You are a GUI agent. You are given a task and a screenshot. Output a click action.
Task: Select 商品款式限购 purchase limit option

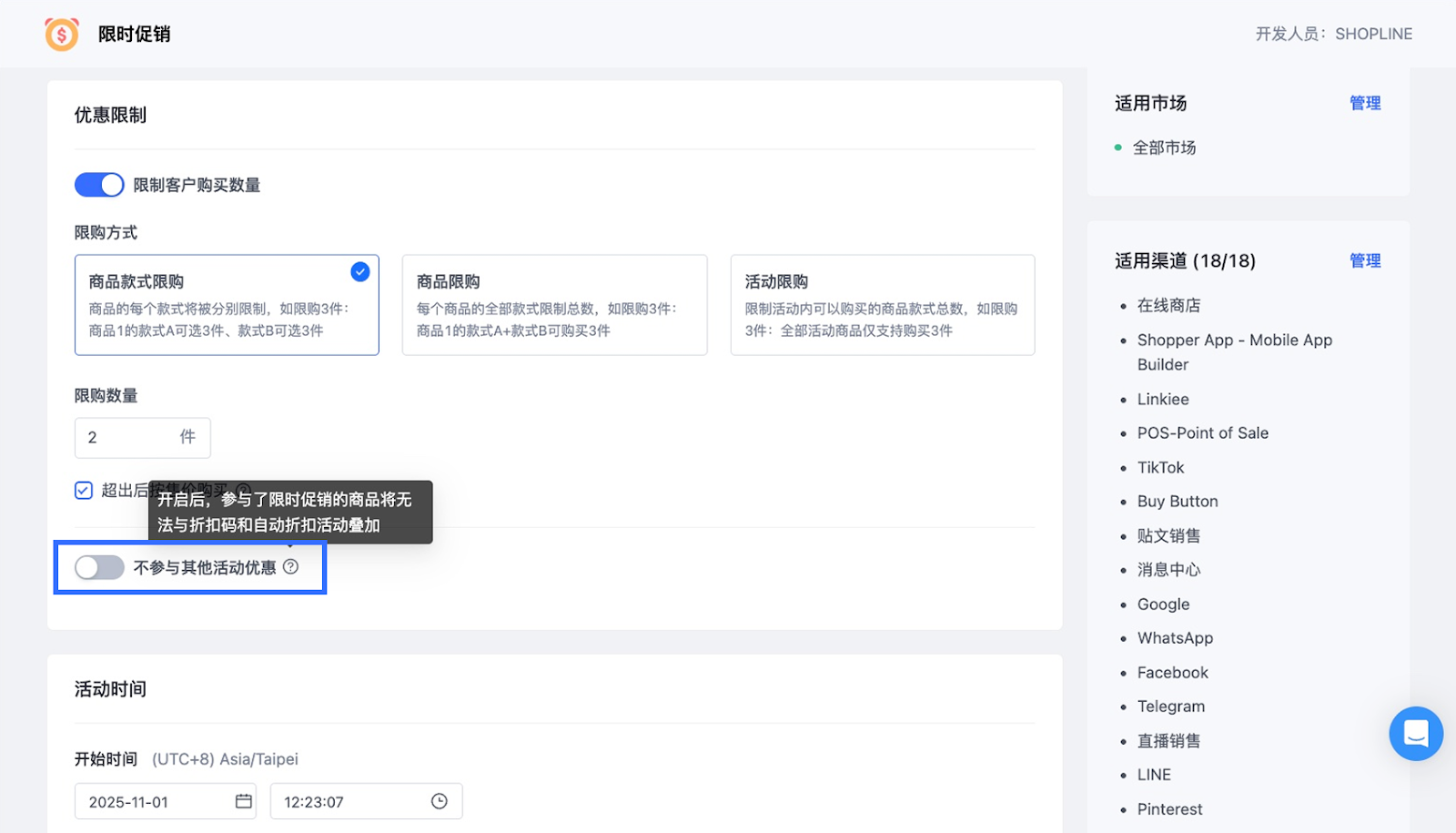[227, 305]
